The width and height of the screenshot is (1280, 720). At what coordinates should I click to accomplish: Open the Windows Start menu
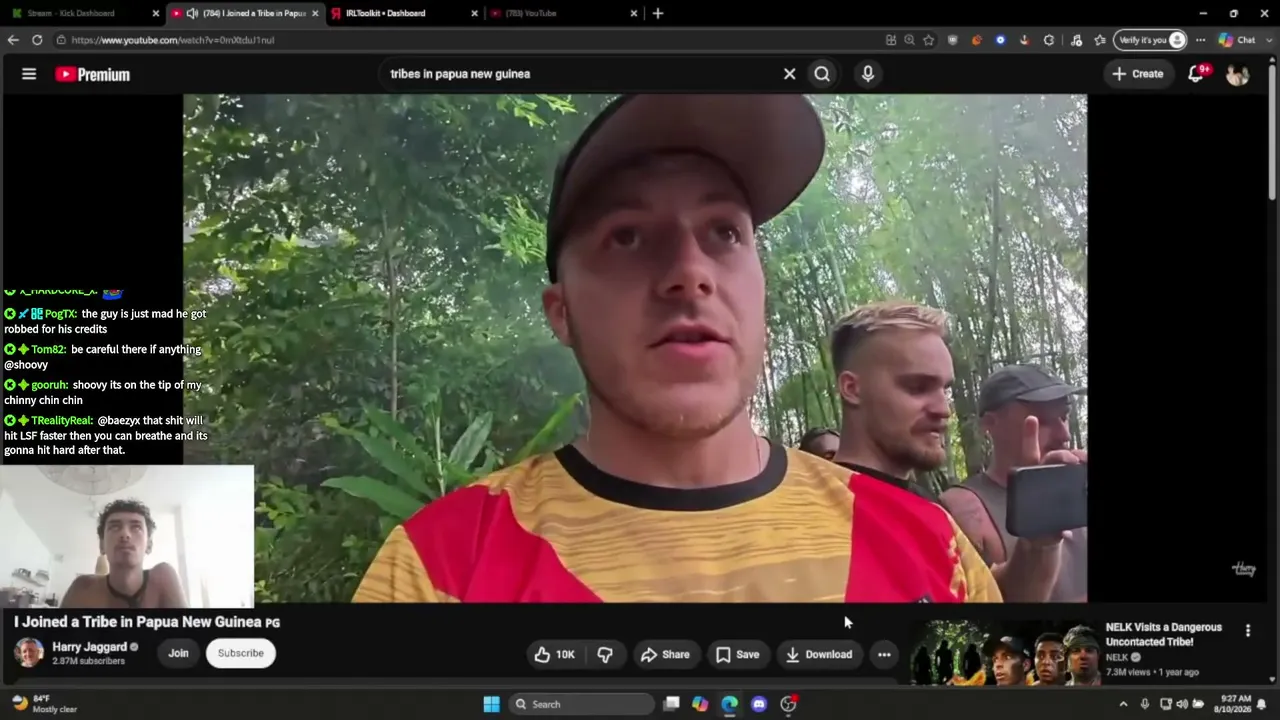[x=491, y=704]
